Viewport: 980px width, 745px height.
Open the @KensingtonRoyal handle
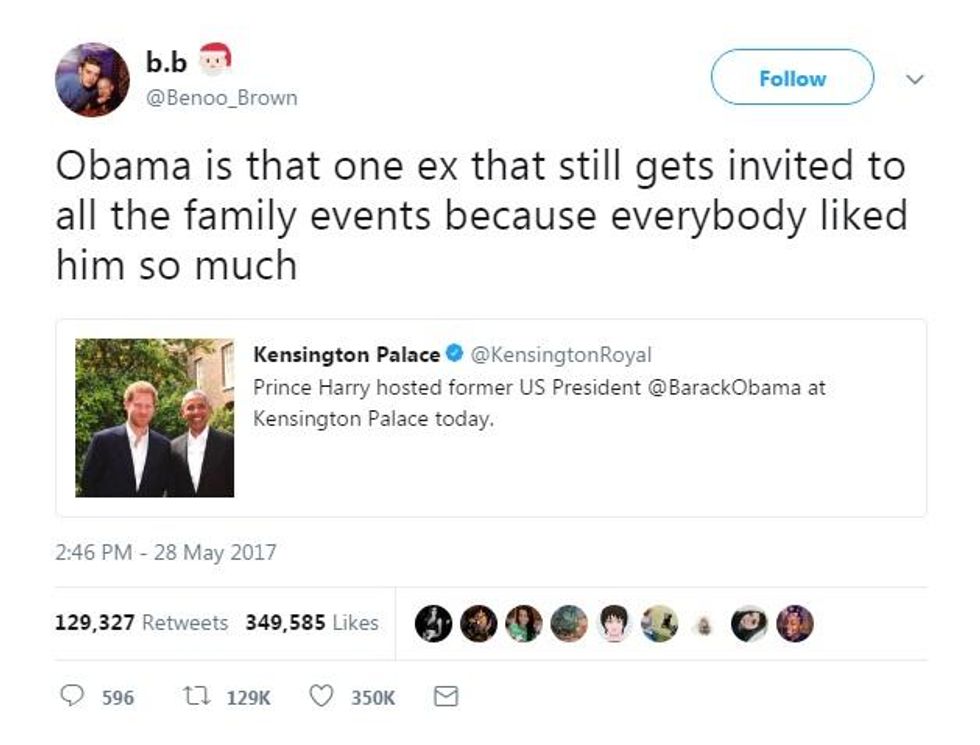[561, 355]
